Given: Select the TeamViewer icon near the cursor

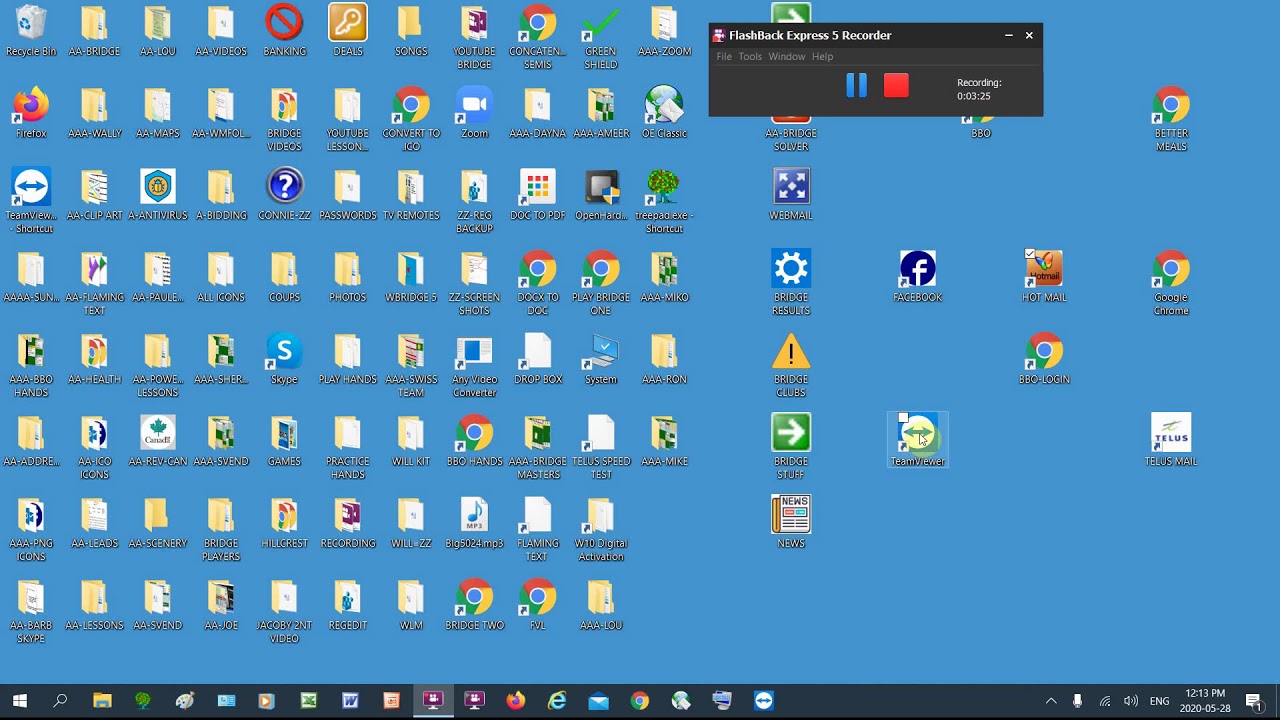Looking at the screenshot, I should point(917,441).
